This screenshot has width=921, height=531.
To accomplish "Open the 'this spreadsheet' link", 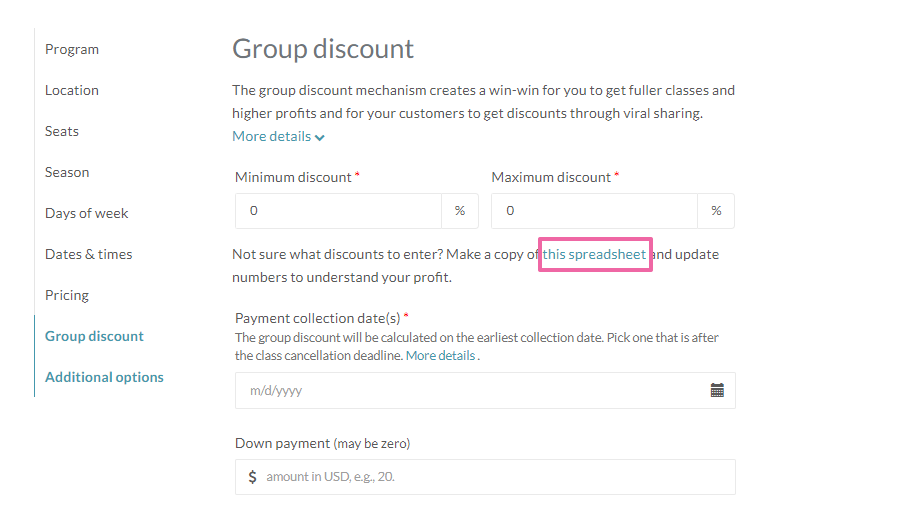I will [594, 254].
